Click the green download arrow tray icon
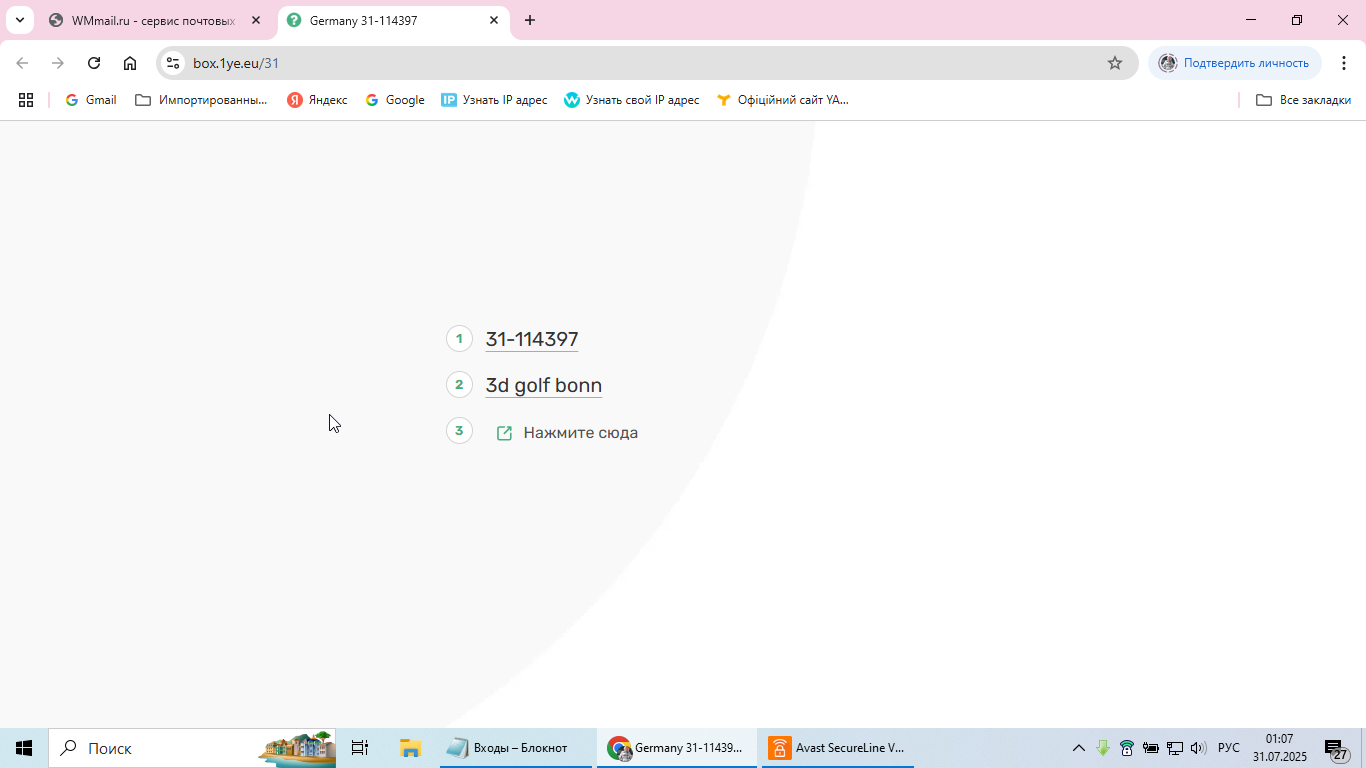Image resolution: width=1366 pixels, height=768 pixels. (x=1103, y=748)
